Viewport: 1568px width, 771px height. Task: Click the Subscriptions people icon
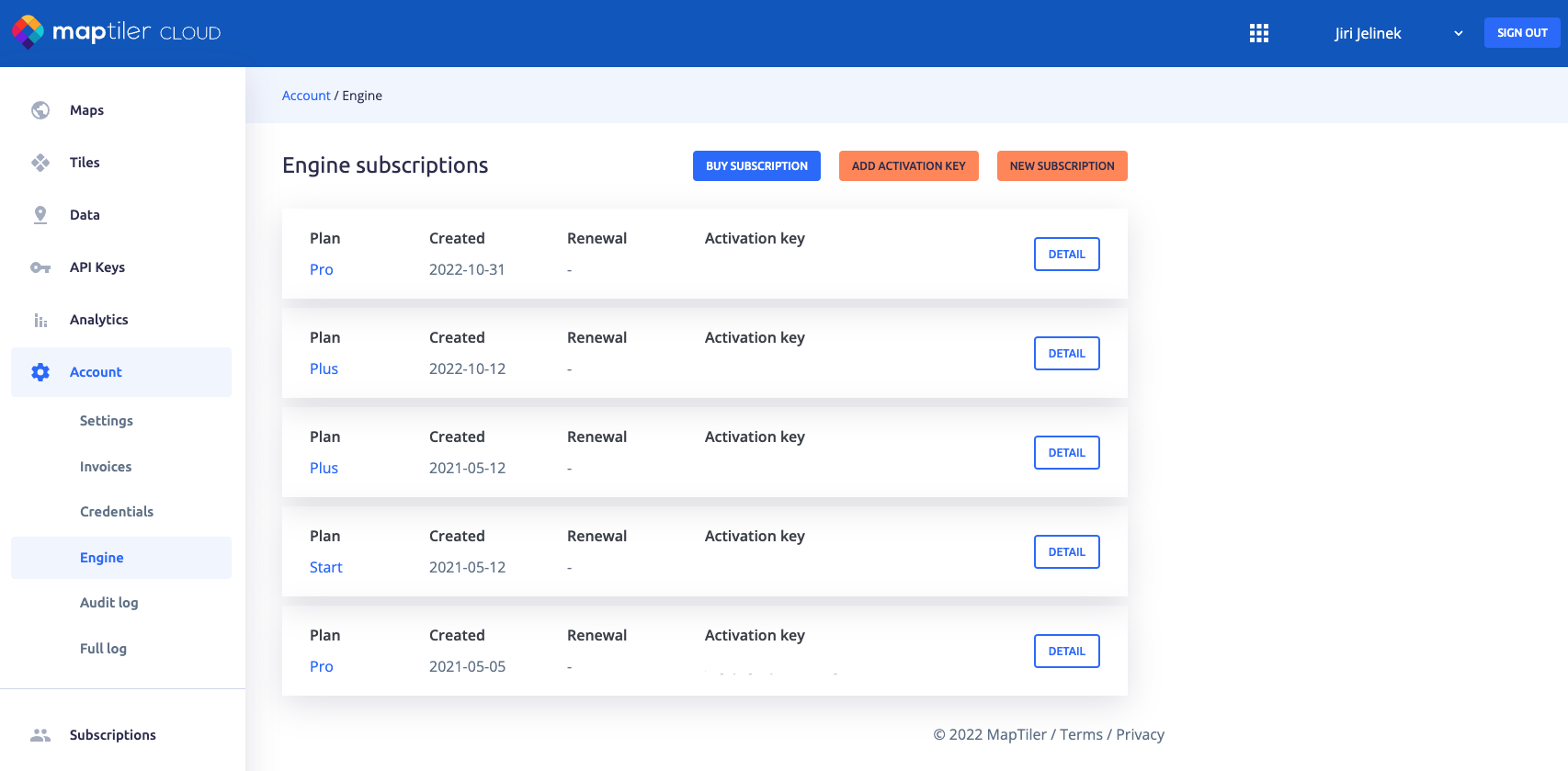click(40, 735)
